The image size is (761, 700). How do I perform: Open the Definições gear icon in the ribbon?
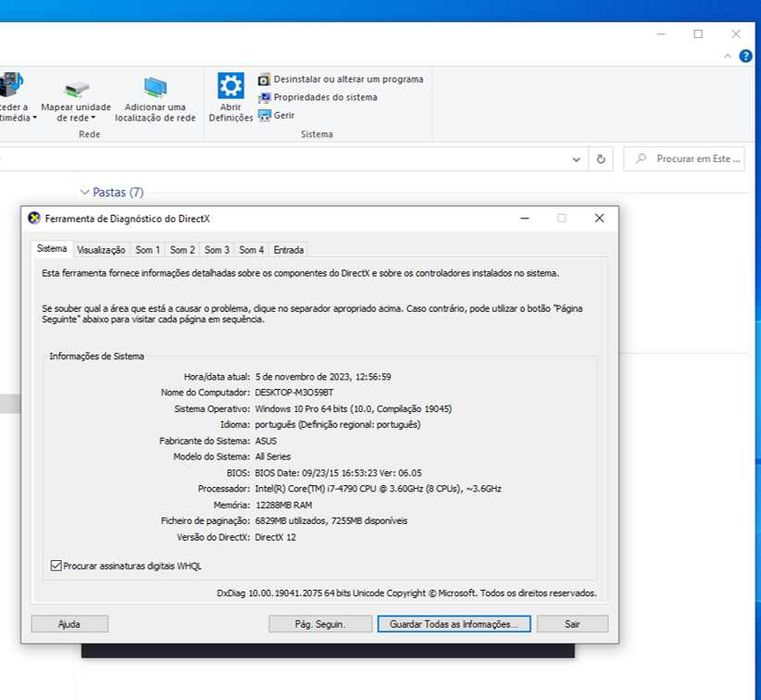click(231, 85)
